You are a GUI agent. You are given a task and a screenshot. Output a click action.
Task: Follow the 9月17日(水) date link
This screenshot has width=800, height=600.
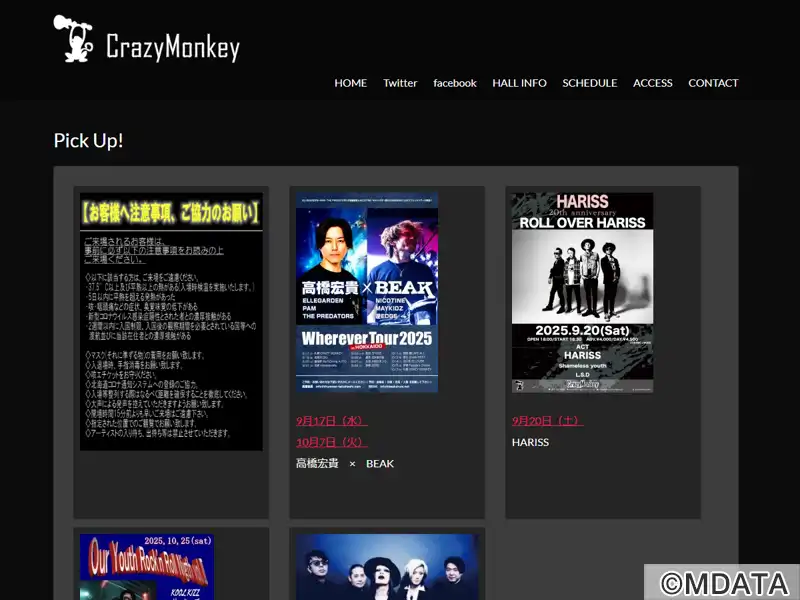point(332,421)
